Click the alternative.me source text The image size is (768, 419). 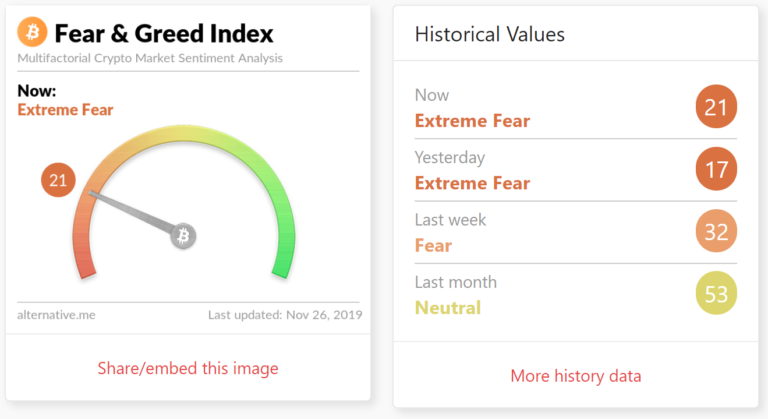pyautogui.click(x=56, y=315)
